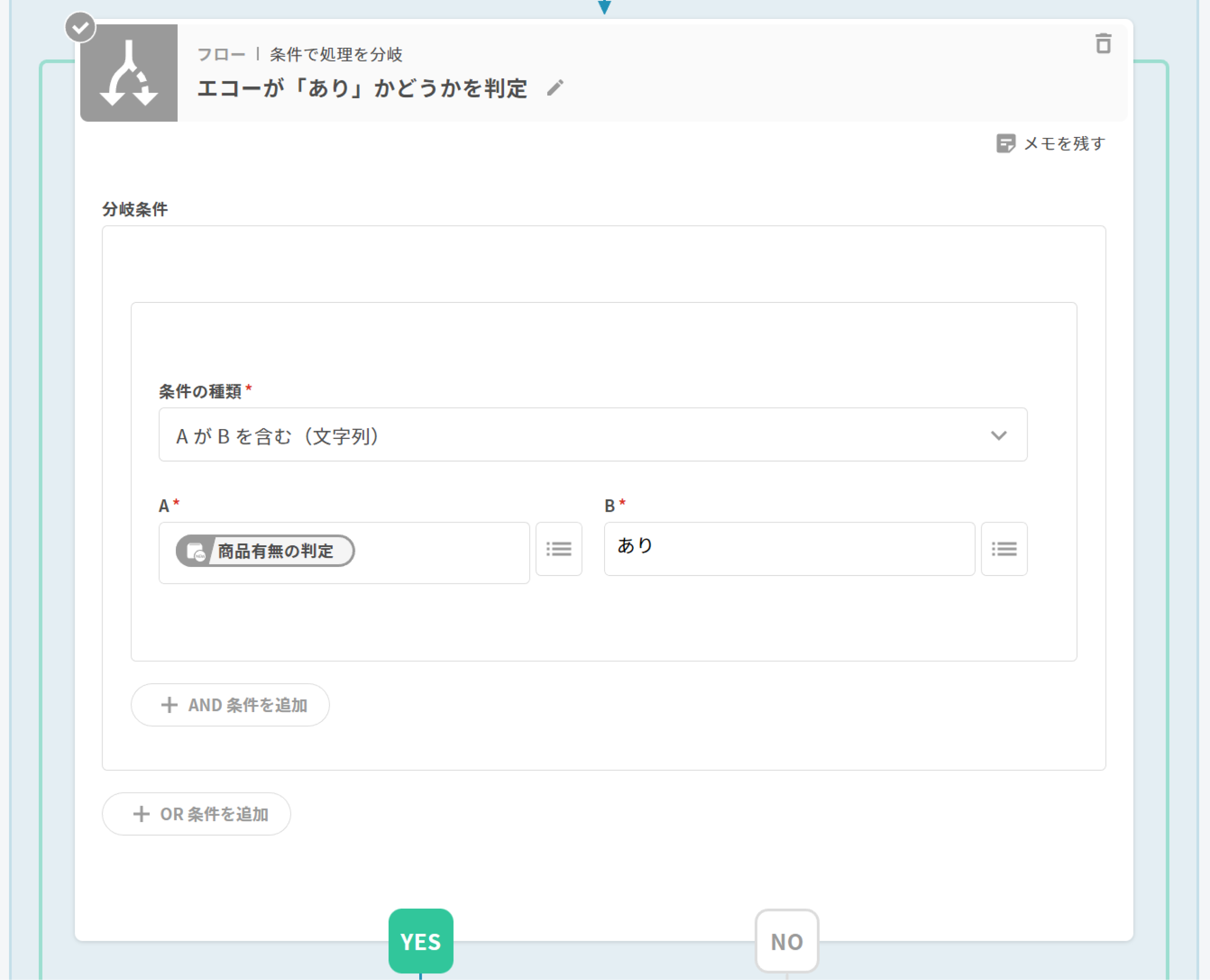This screenshot has width=1210, height=980.
Task: Click フロー breadcrumb label
Action: click(x=221, y=55)
